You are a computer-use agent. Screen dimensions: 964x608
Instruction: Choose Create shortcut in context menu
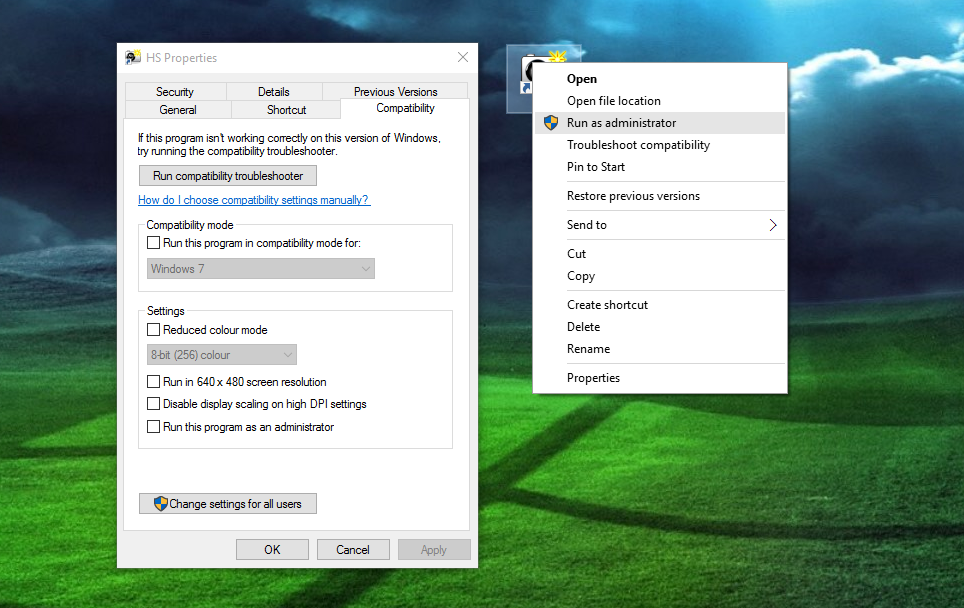[660, 305]
